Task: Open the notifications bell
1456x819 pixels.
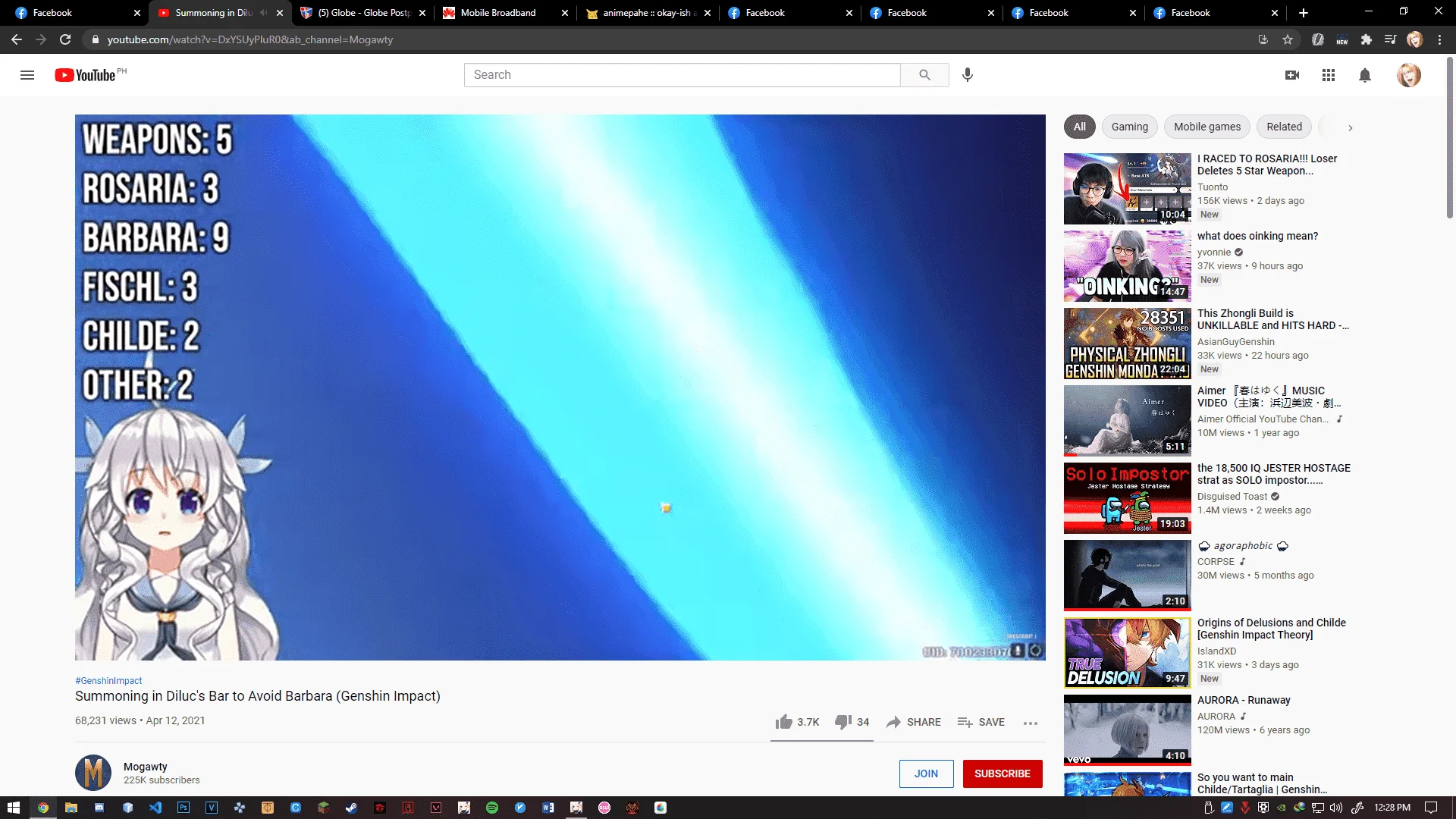Action: point(1365,75)
